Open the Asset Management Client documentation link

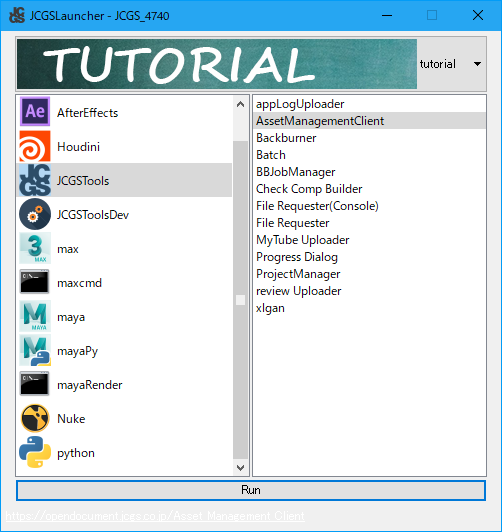click(155, 516)
